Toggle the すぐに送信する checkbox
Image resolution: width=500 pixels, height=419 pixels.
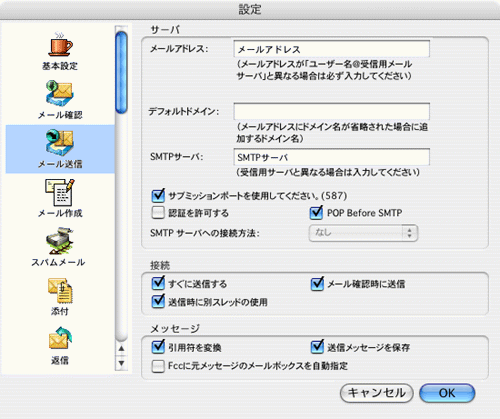pos(158,284)
